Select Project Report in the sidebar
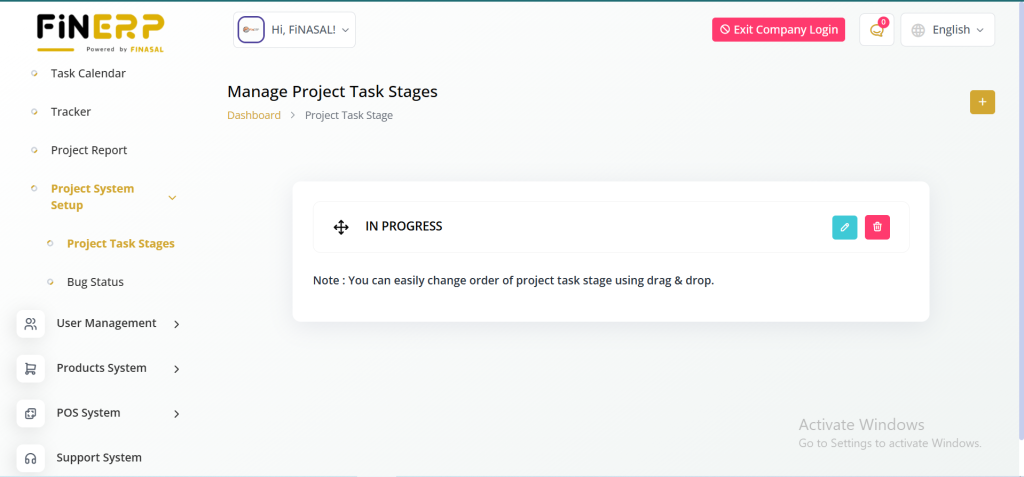This screenshot has height=477, width=1024. [89, 150]
